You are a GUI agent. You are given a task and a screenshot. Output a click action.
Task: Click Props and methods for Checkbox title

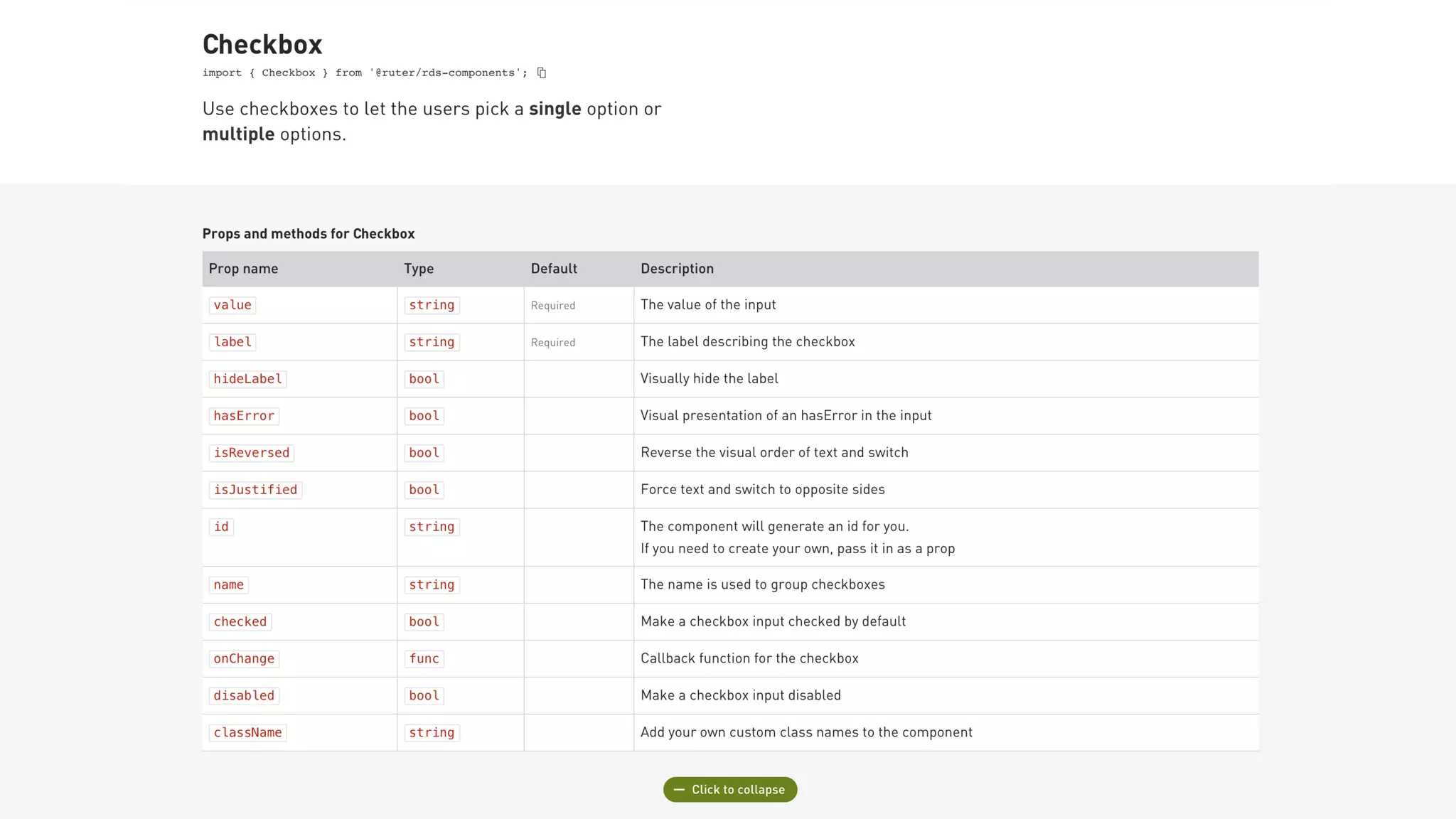point(309,234)
